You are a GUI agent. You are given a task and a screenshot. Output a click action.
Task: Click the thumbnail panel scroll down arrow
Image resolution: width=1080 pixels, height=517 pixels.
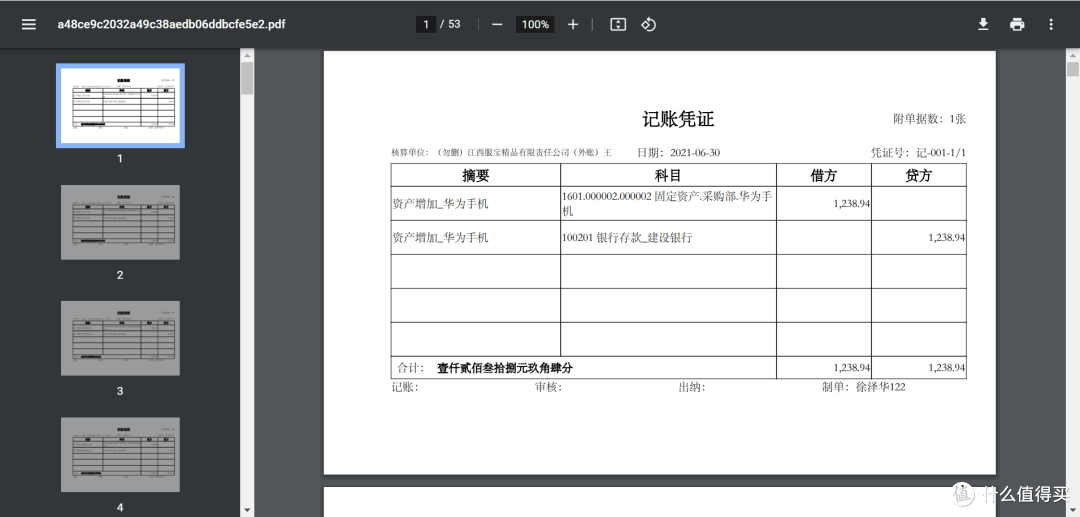click(247, 510)
